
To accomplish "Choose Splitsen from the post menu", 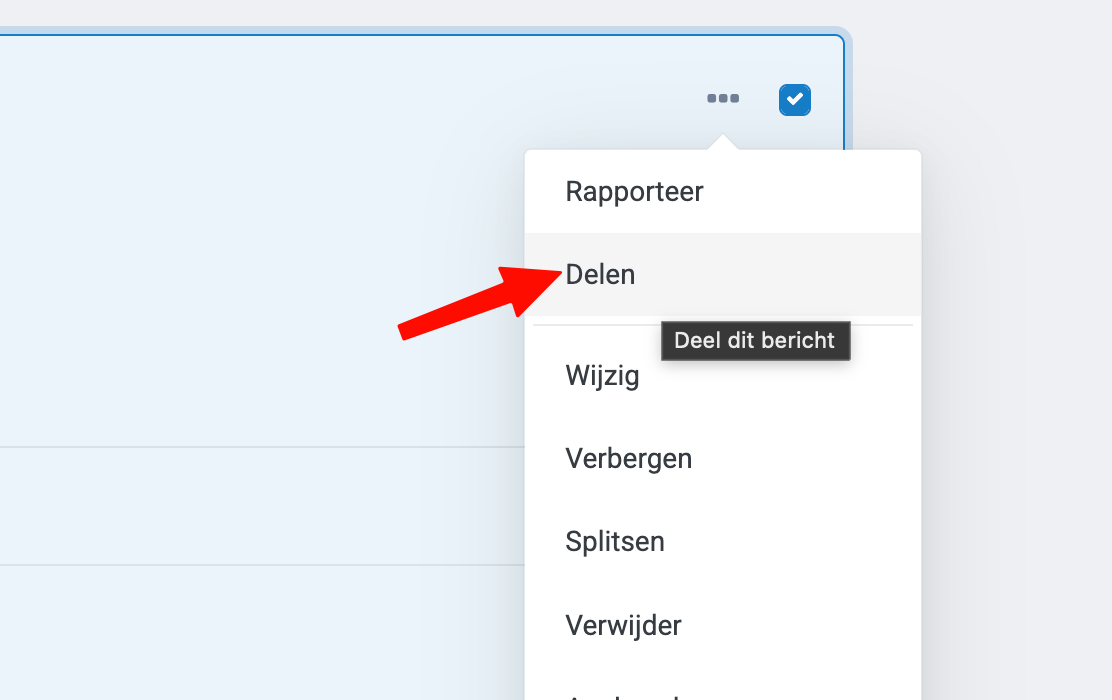I will [x=614, y=542].
